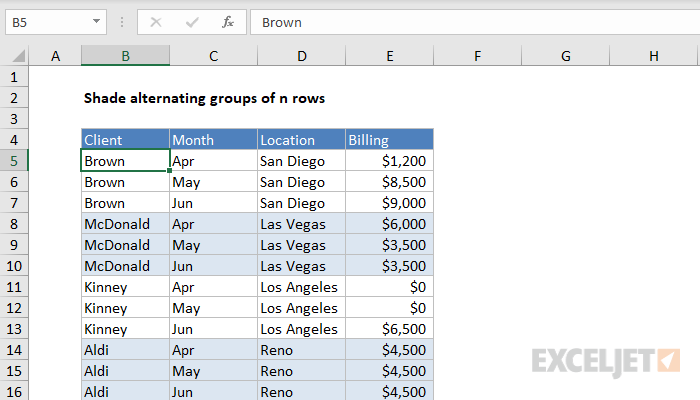Open the Name Box dropdown arrow
Image resolution: width=700 pixels, height=400 pixels.
pyautogui.click(x=96, y=21)
